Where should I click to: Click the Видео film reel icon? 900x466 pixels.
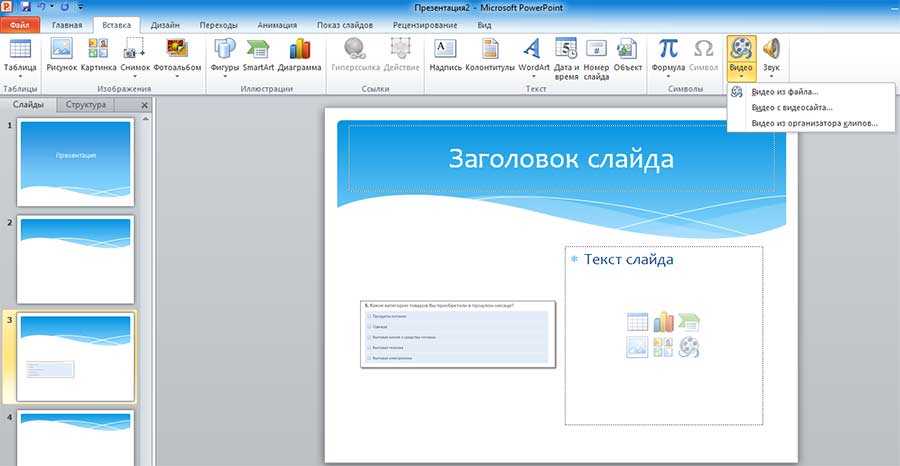point(740,49)
